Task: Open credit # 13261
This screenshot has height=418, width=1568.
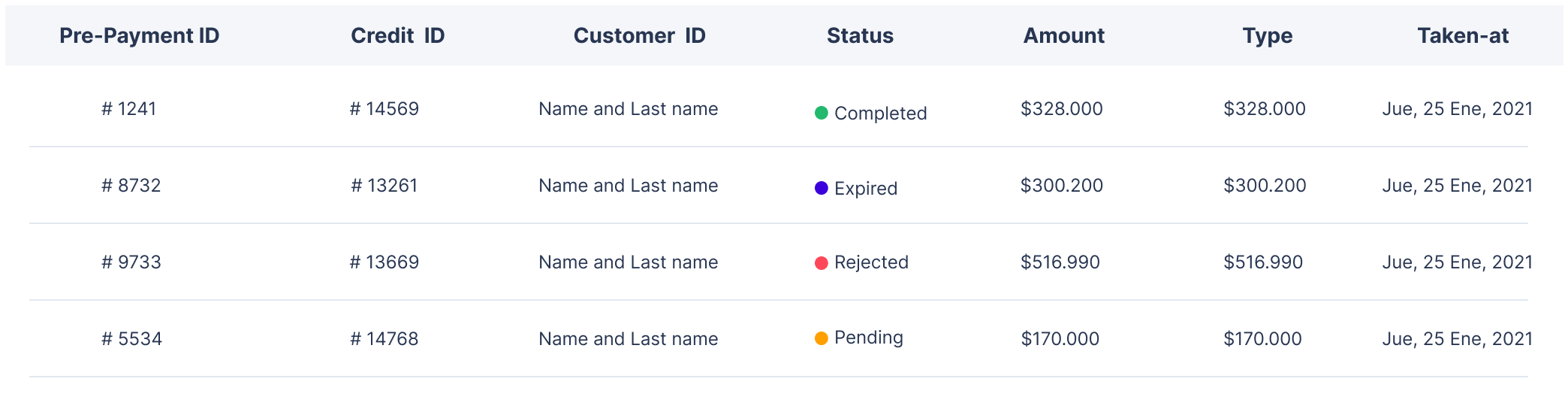Action: [384, 186]
